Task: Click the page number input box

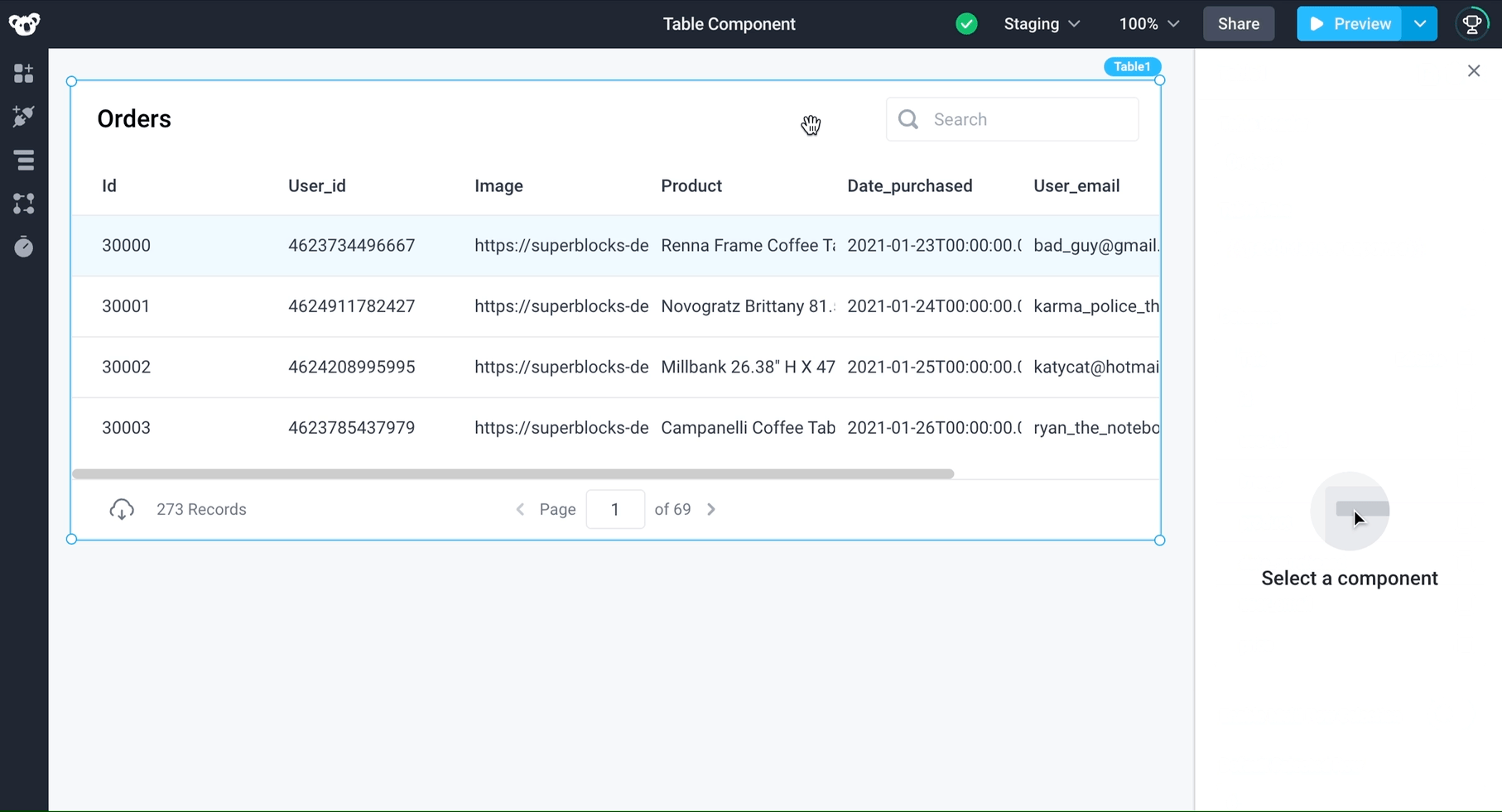Action: pos(615,509)
